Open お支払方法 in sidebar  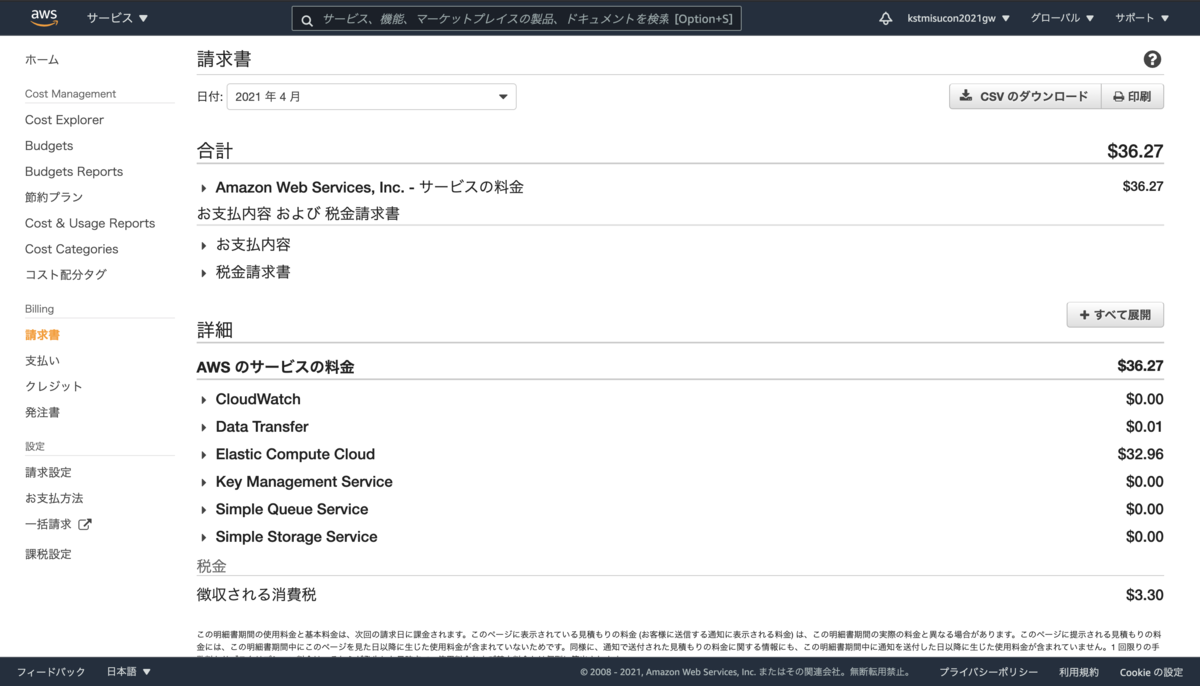click(x=54, y=498)
